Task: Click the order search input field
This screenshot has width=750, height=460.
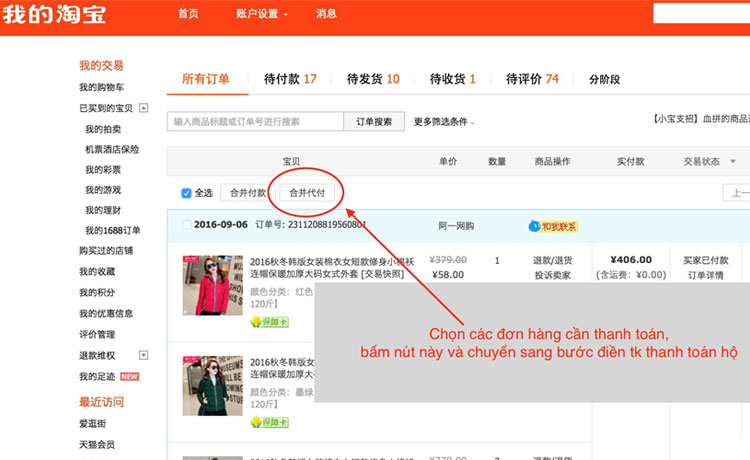Action: point(254,121)
